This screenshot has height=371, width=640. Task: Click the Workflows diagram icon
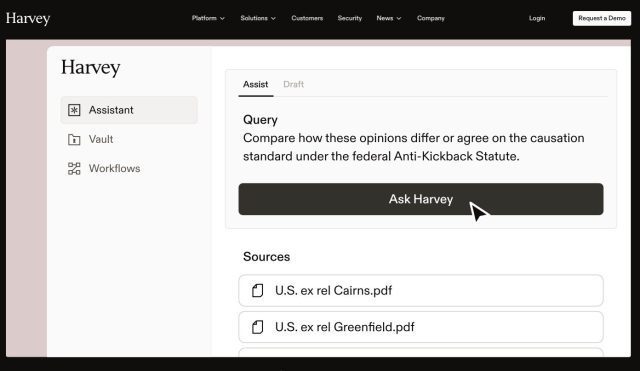(x=74, y=169)
